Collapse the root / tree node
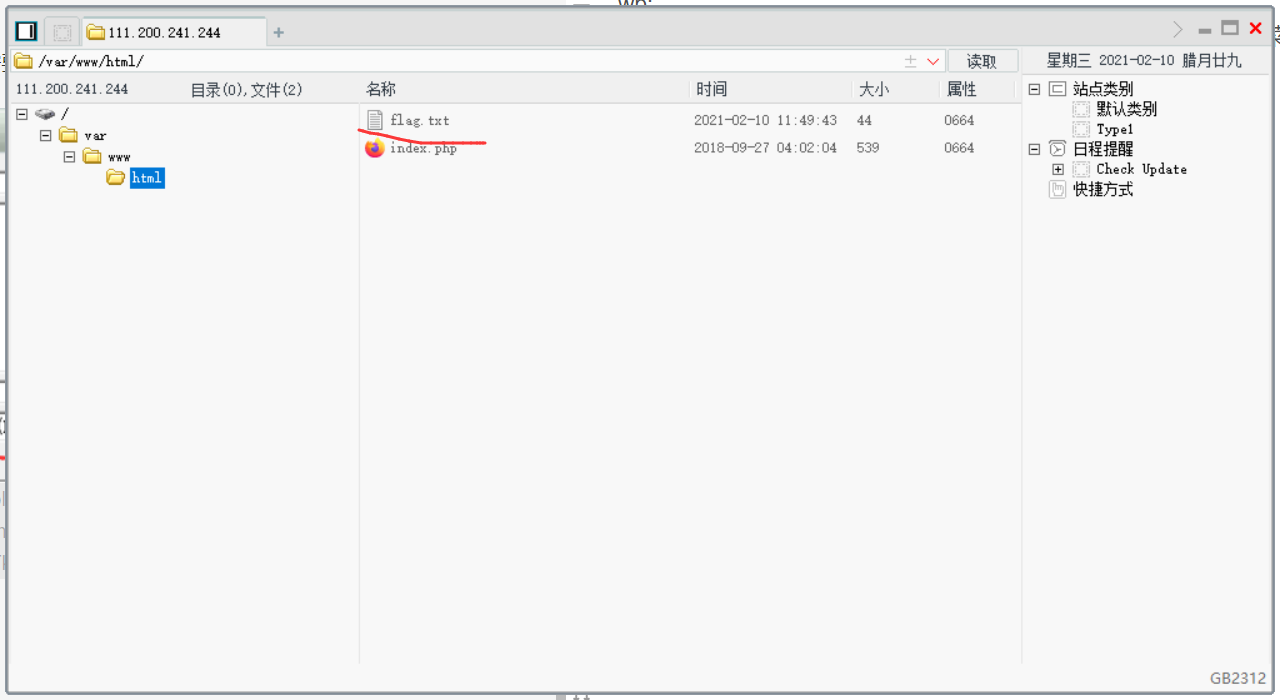 click(x=22, y=114)
